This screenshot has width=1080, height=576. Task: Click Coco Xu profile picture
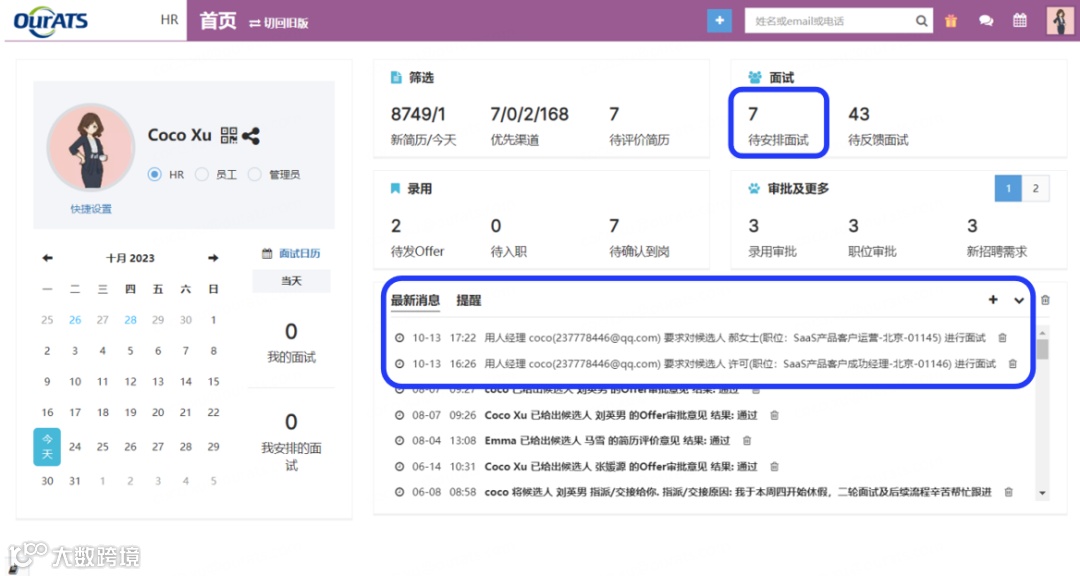pos(90,147)
